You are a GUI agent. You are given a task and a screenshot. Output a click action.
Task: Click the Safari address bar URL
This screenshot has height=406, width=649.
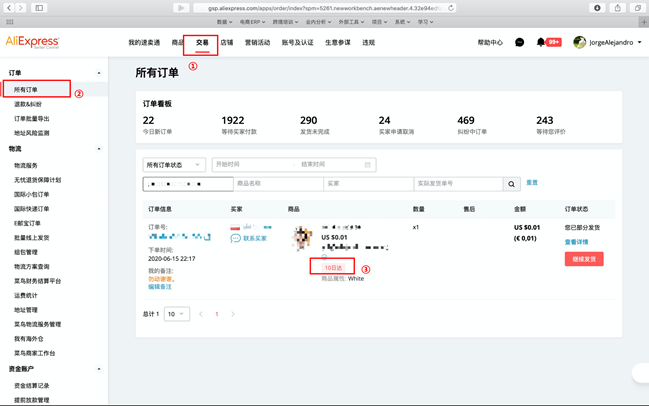(x=322, y=8)
